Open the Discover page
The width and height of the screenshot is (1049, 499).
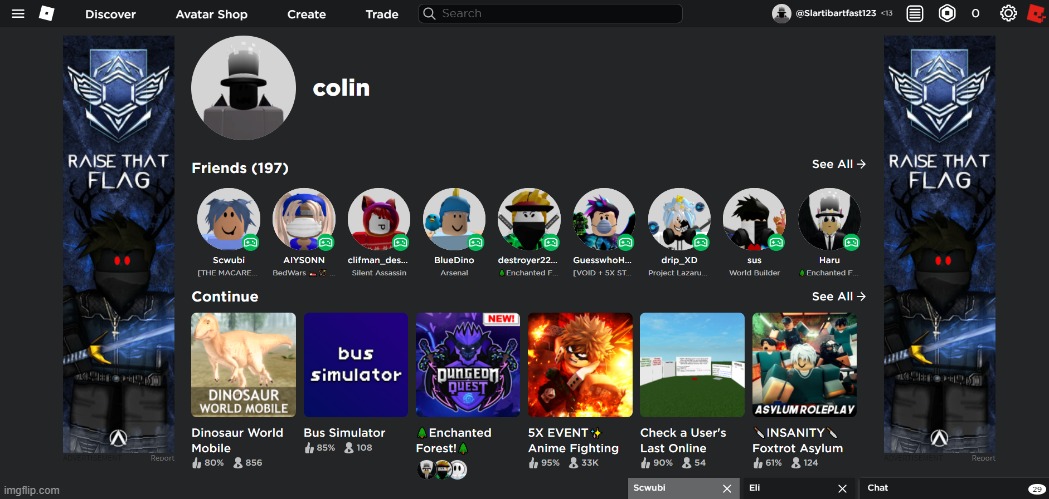[110, 14]
